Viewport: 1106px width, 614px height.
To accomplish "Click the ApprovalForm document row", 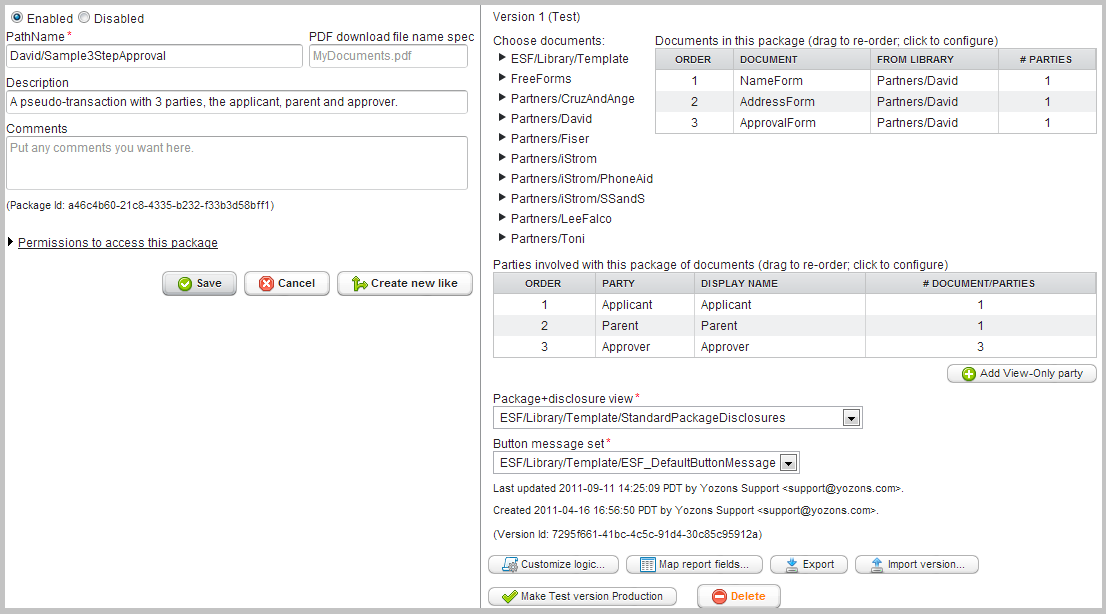I will [x=777, y=123].
